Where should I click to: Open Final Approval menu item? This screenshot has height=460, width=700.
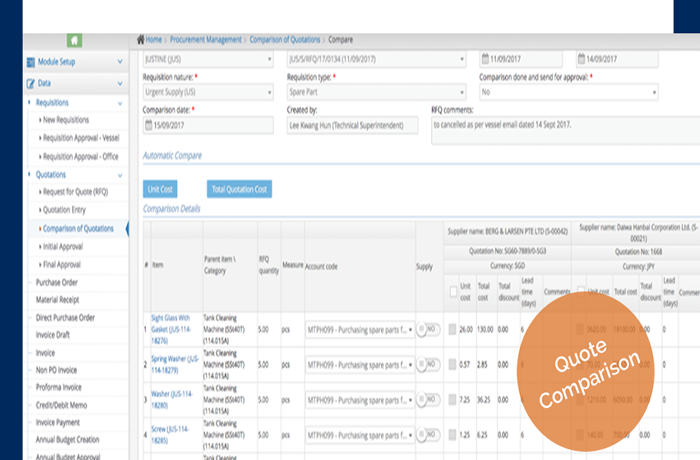tap(62, 264)
